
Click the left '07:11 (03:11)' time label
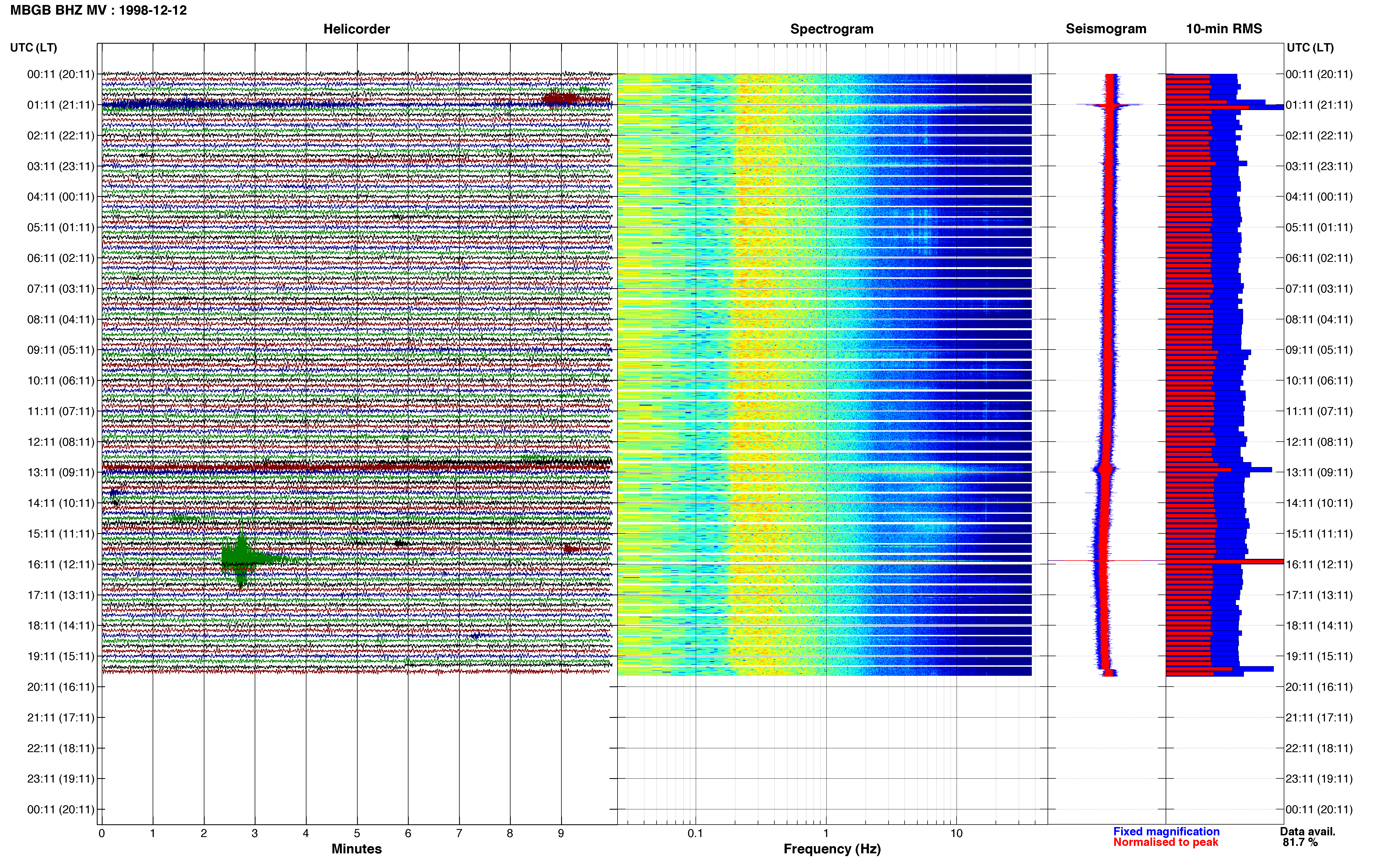[61, 289]
